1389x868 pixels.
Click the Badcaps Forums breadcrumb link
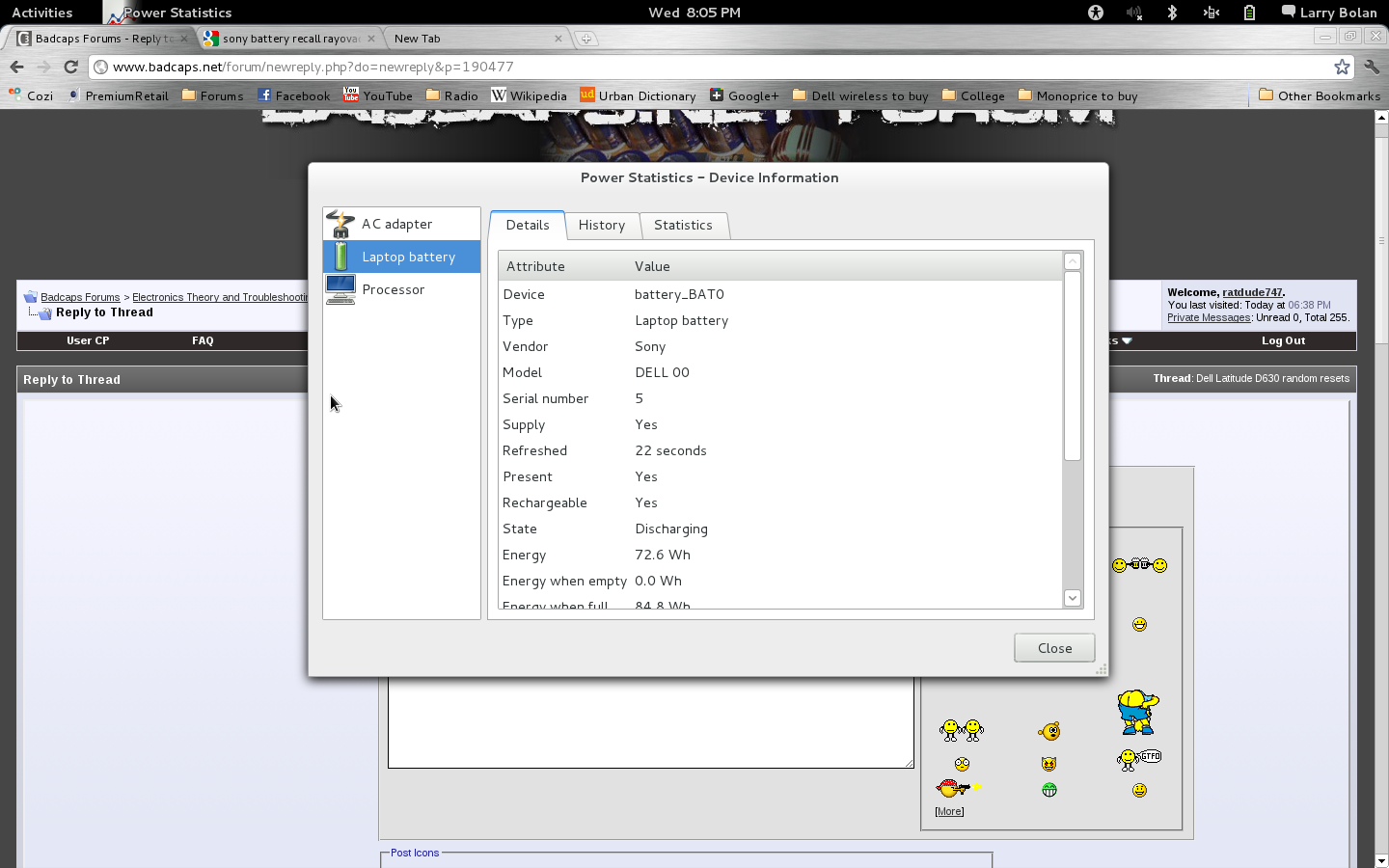coord(80,297)
